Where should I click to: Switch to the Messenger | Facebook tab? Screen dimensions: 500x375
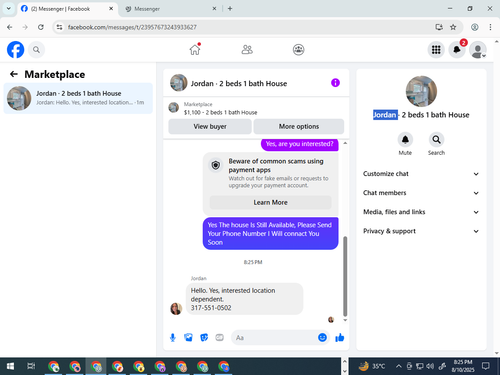click(67, 9)
